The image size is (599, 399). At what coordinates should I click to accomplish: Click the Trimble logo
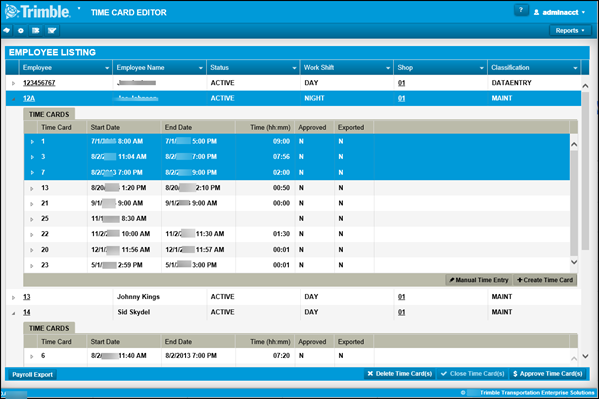tap(37, 11)
